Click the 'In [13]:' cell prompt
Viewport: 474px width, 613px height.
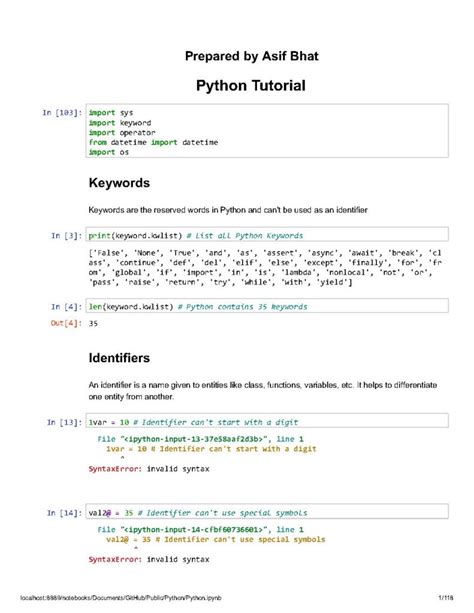[x=65, y=423]
